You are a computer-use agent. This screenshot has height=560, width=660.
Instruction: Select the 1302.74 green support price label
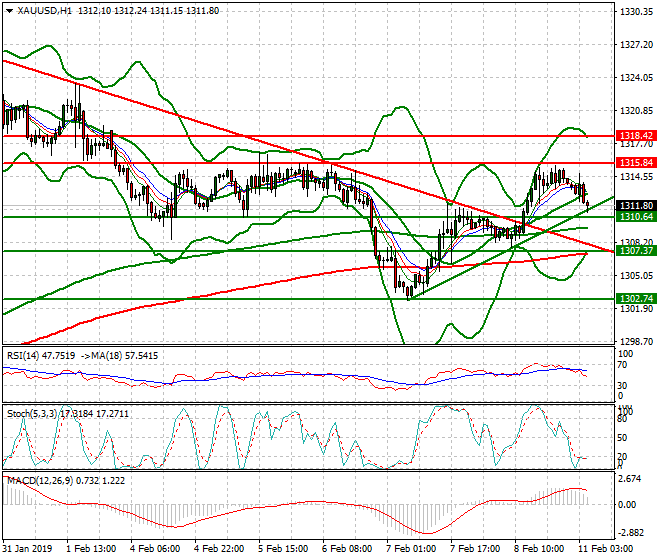pyautogui.click(x=635, y=298)
